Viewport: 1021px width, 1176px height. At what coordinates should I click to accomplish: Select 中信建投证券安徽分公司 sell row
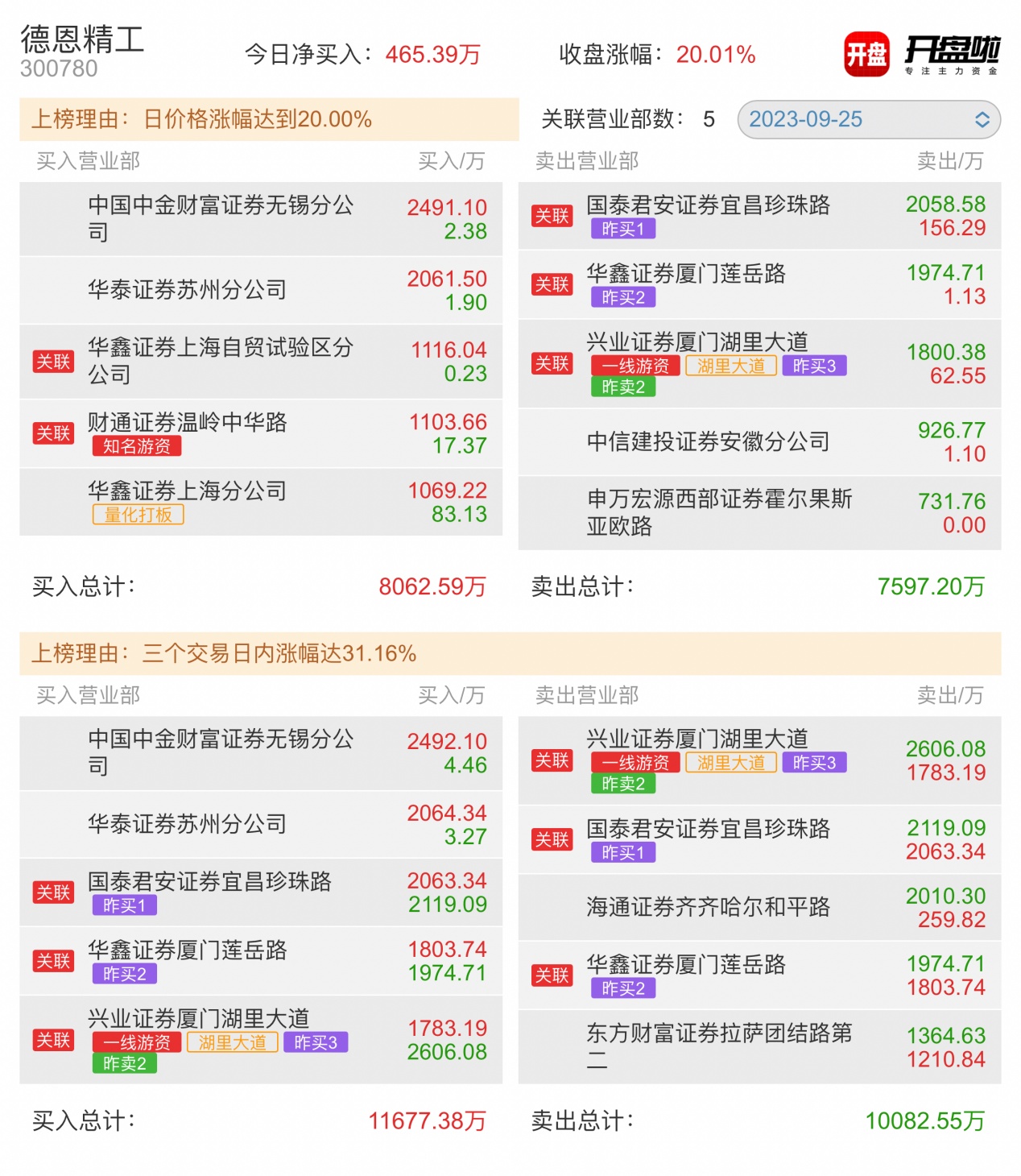click(708, 441)
